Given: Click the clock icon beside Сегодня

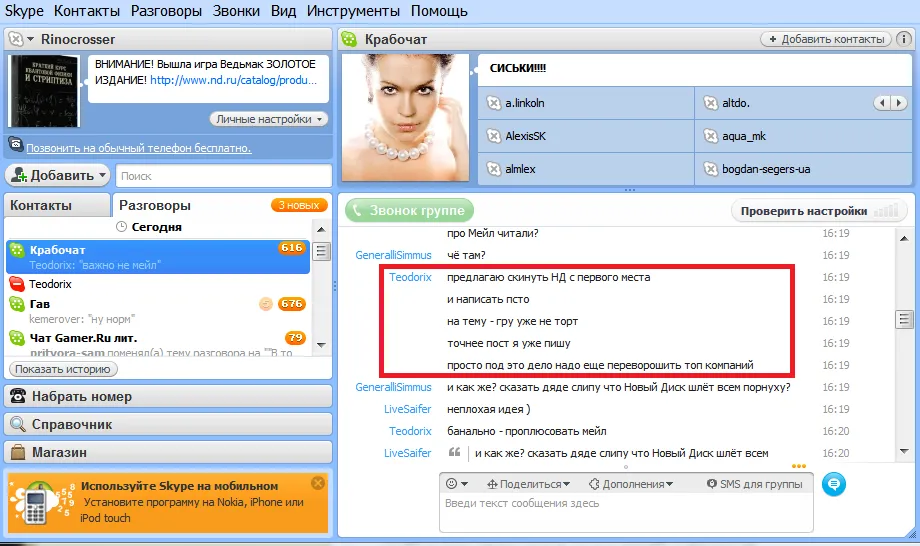Looking at the screenshot, I should pyautogui.click(x=121, y=226).
